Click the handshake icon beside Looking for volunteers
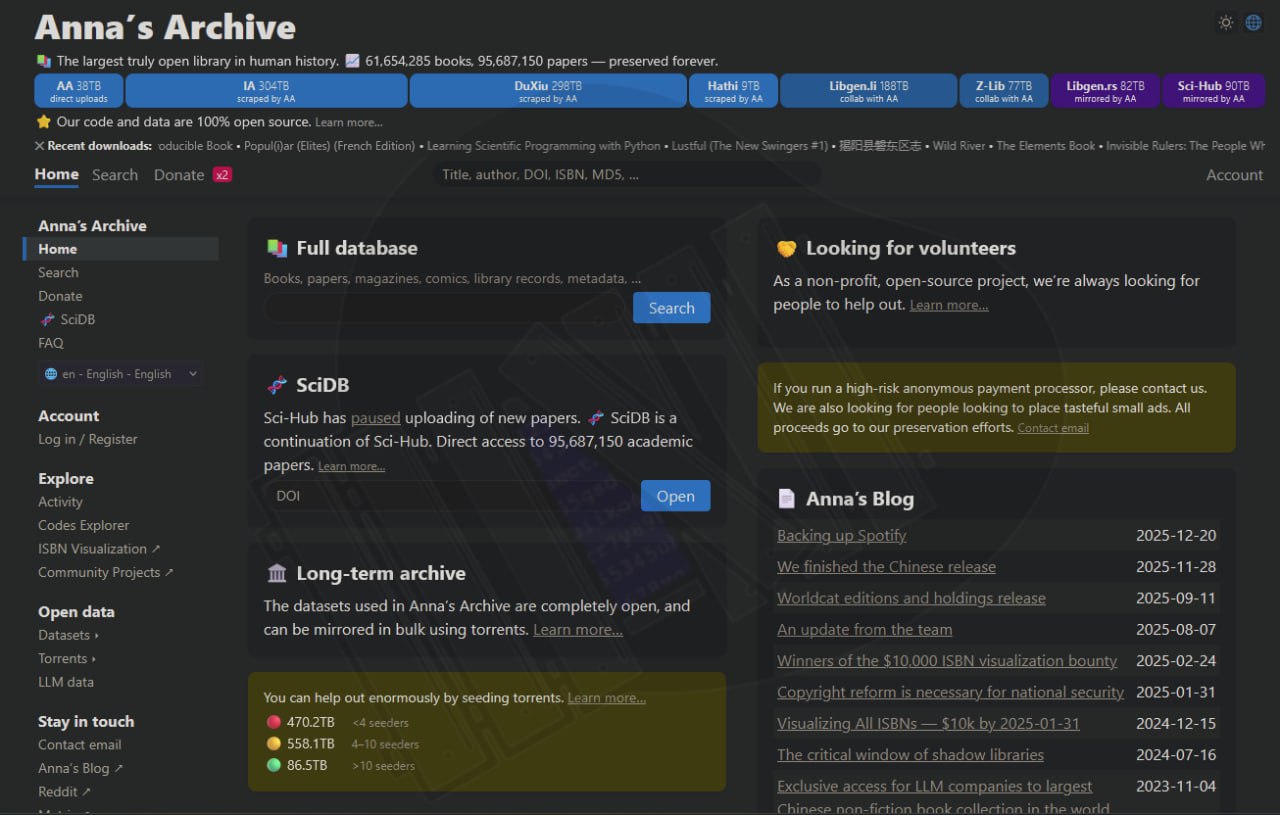The height and width of the screenshot is (815, 1280). click(787, 248)
